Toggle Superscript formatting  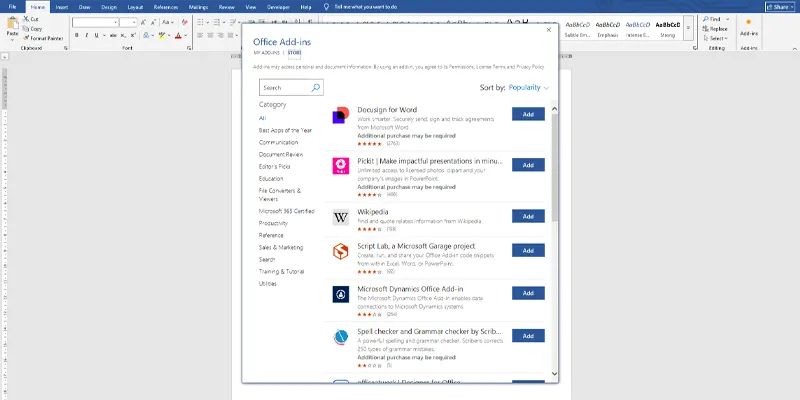(x=133, y=35)
